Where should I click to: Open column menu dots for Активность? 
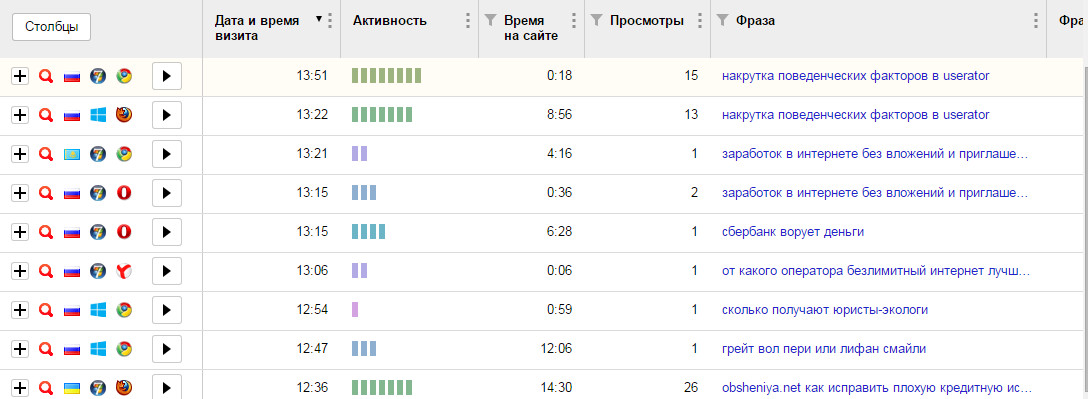click(x=468, y=21)
